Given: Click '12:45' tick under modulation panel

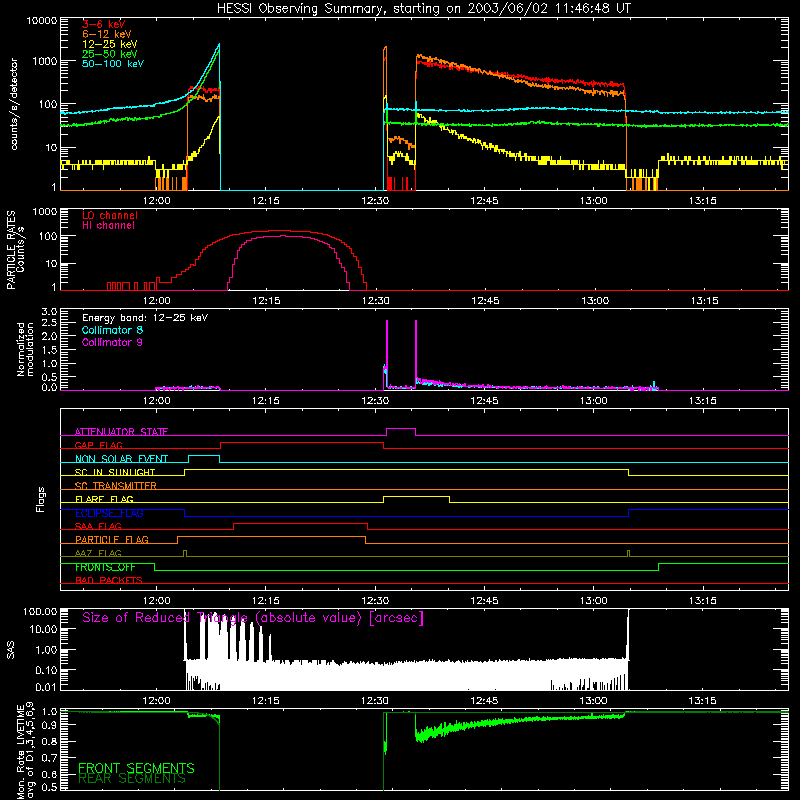Looking at the screenshot, I should (x=484, y=401).
